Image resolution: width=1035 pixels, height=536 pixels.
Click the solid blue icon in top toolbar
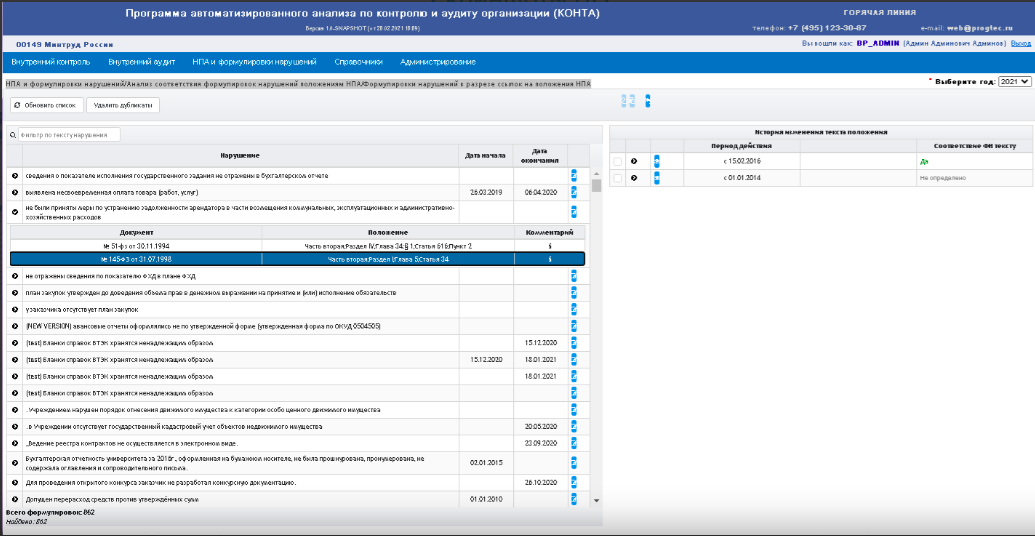pos(648,101)
